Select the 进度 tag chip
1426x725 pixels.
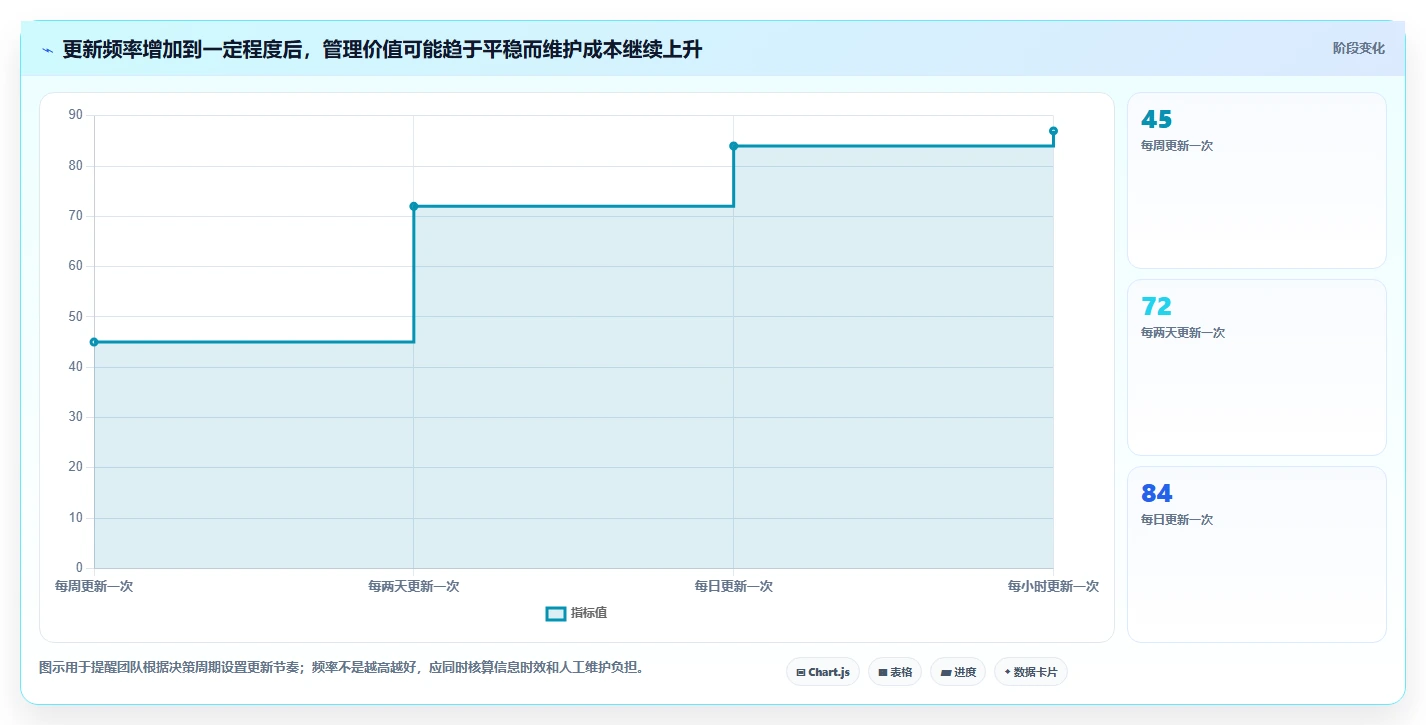pyautogui.click(x=958, y=672)
